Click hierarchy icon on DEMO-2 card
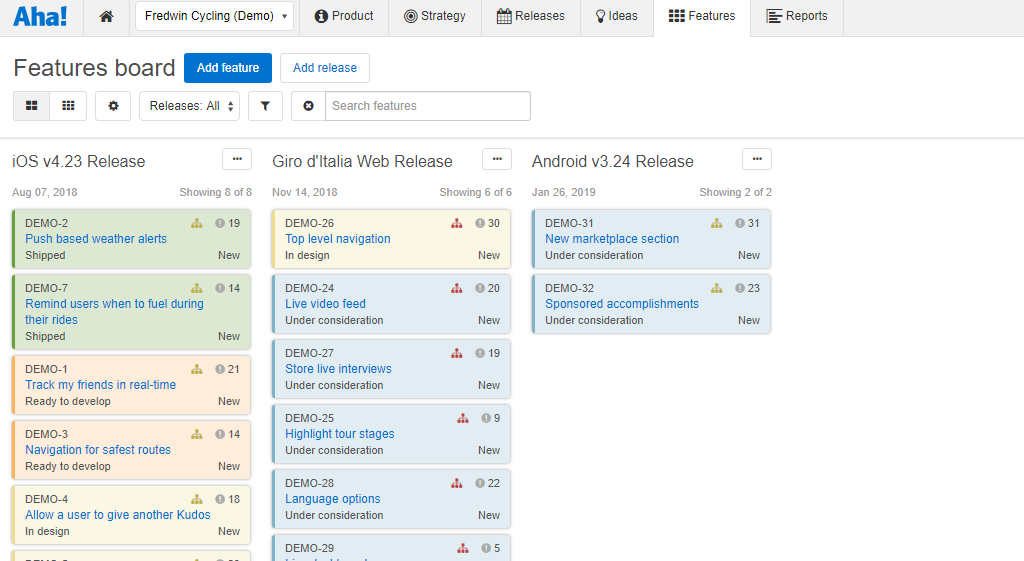The height and width of the screenshot is (561, 1024). point(197,224)
